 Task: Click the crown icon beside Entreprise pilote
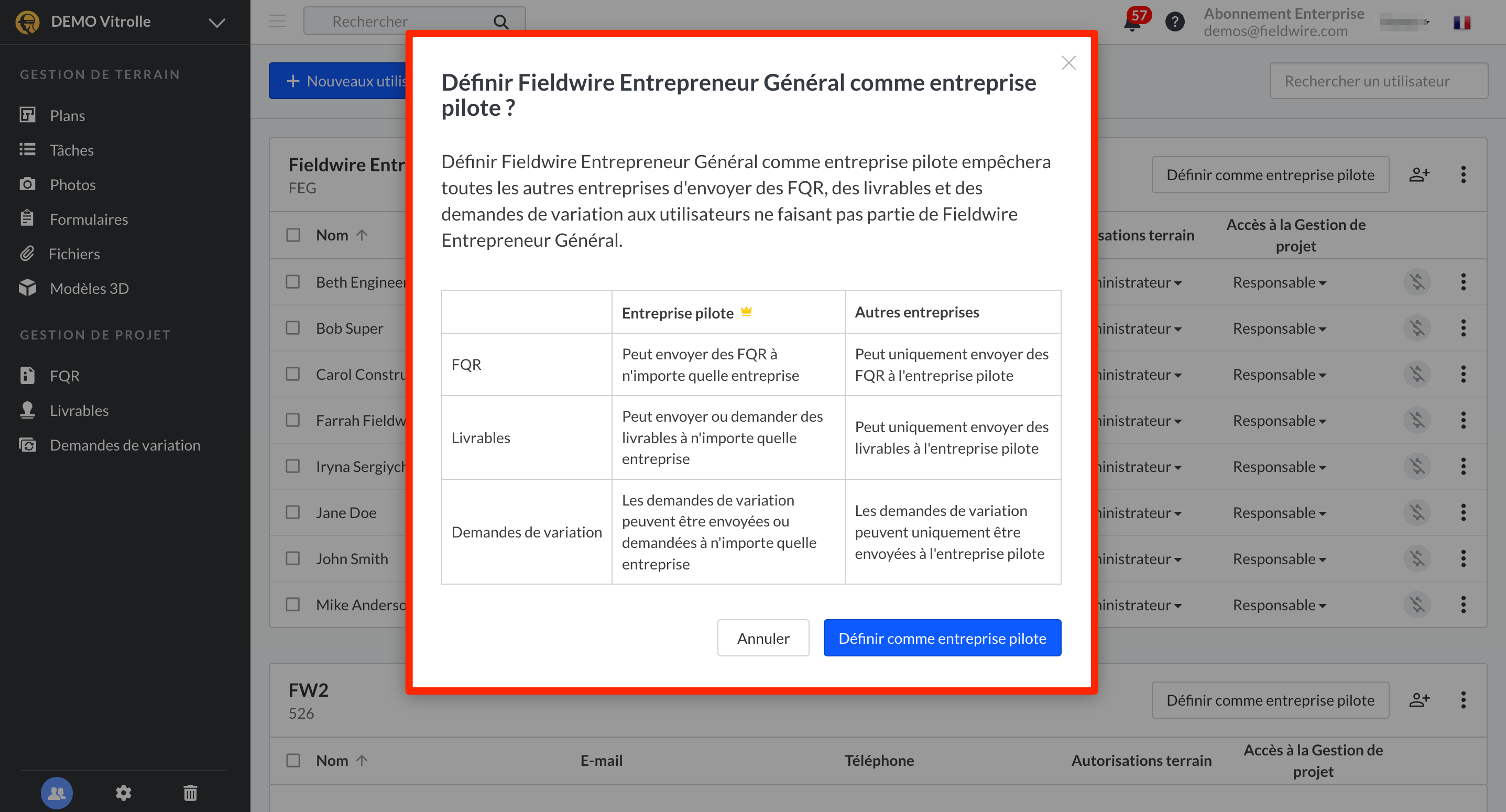point(746,312)
